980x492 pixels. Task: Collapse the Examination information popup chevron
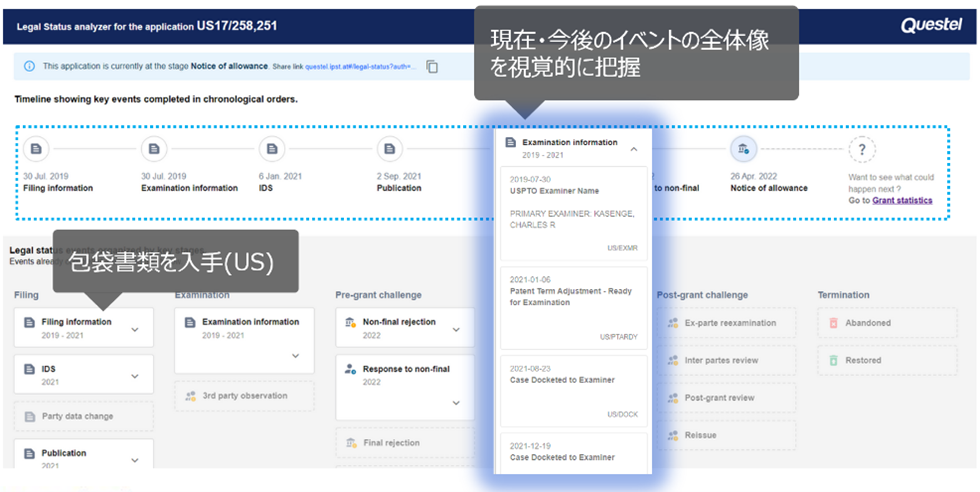[x=634, y=149]
